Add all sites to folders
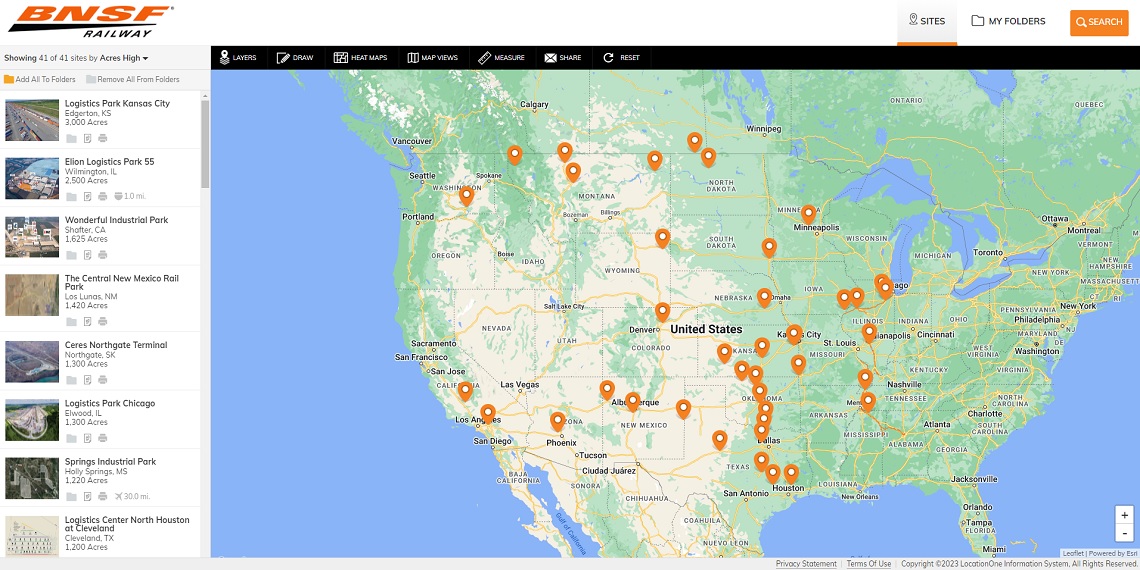This screenshot has width=1140, height=570. 40,80
